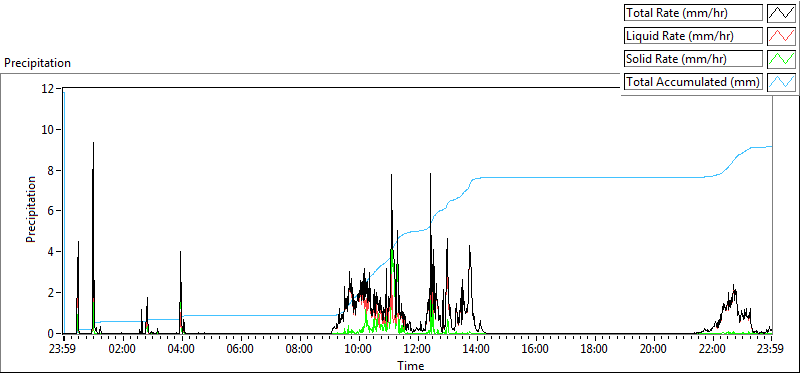Click the tallest rate spike near 01:00
Screen dimensions: 800x373
93,238
